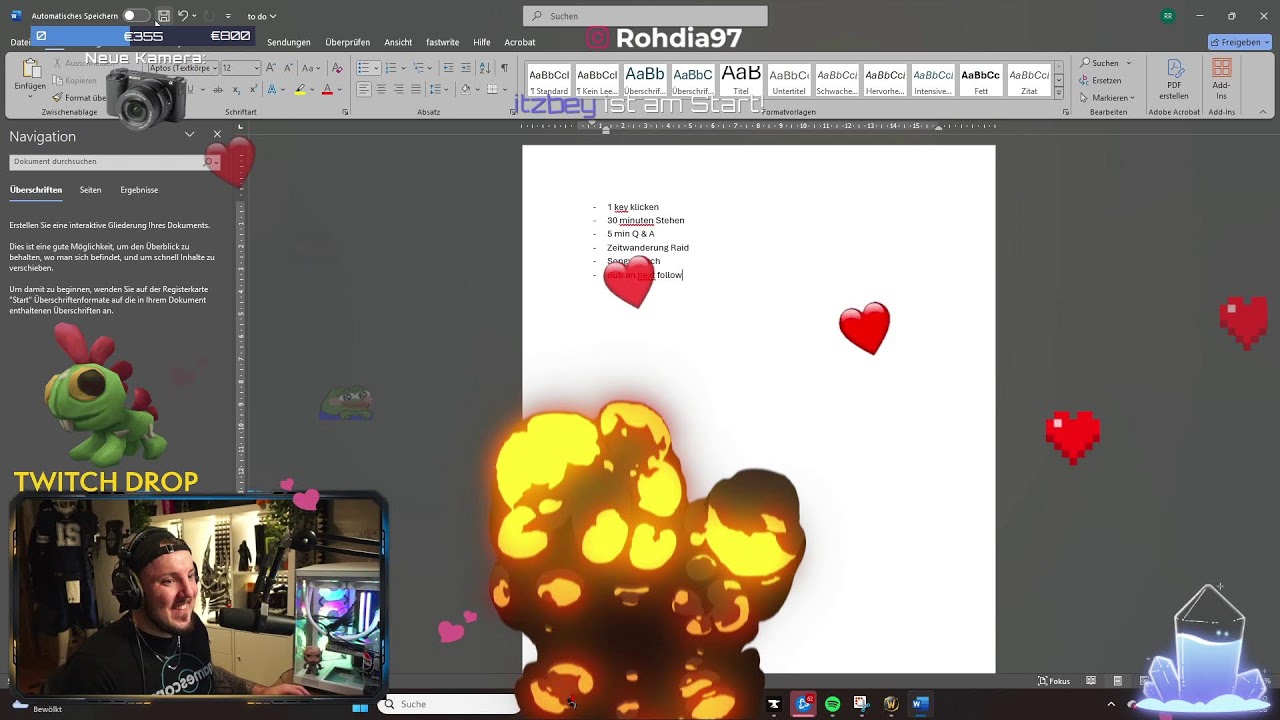The height and width of the screenshot is (720, 1280).
Task: Align text left icon
Action: (364, 90)
